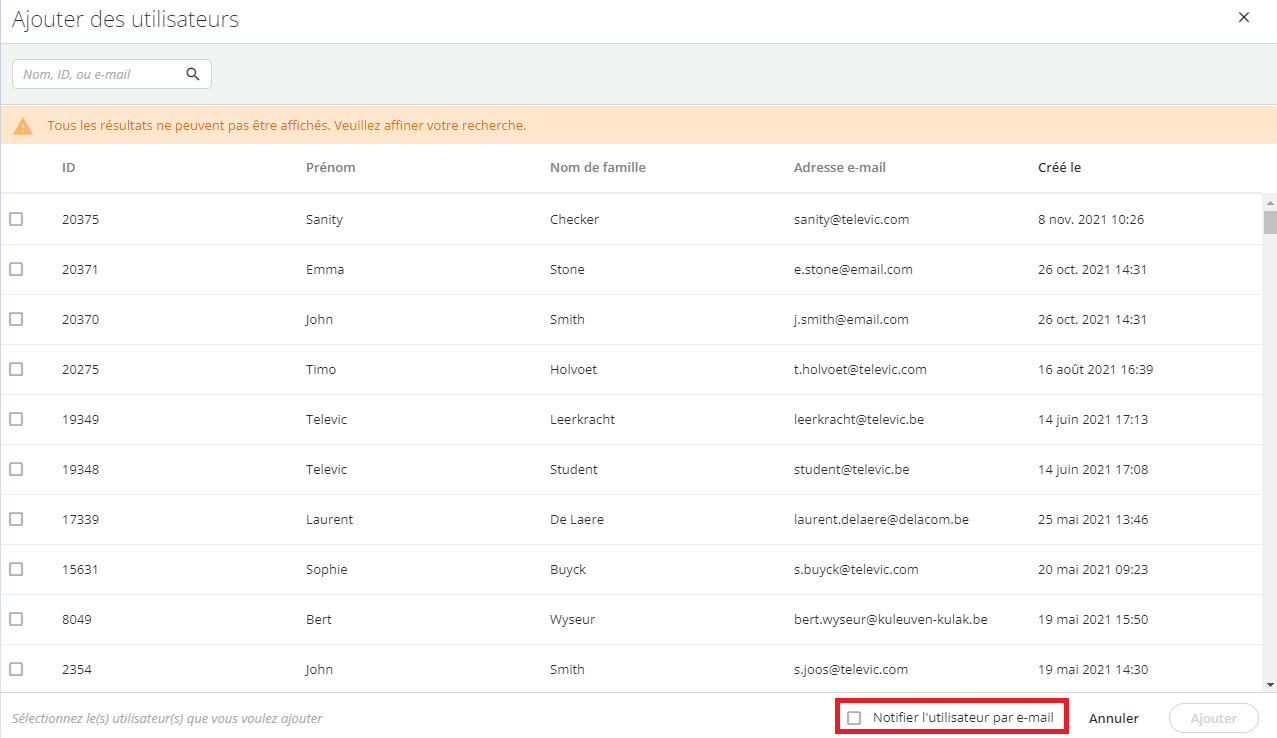
Task: Select Timo Holvoet's checkbox
Action: tap(16, 369)
